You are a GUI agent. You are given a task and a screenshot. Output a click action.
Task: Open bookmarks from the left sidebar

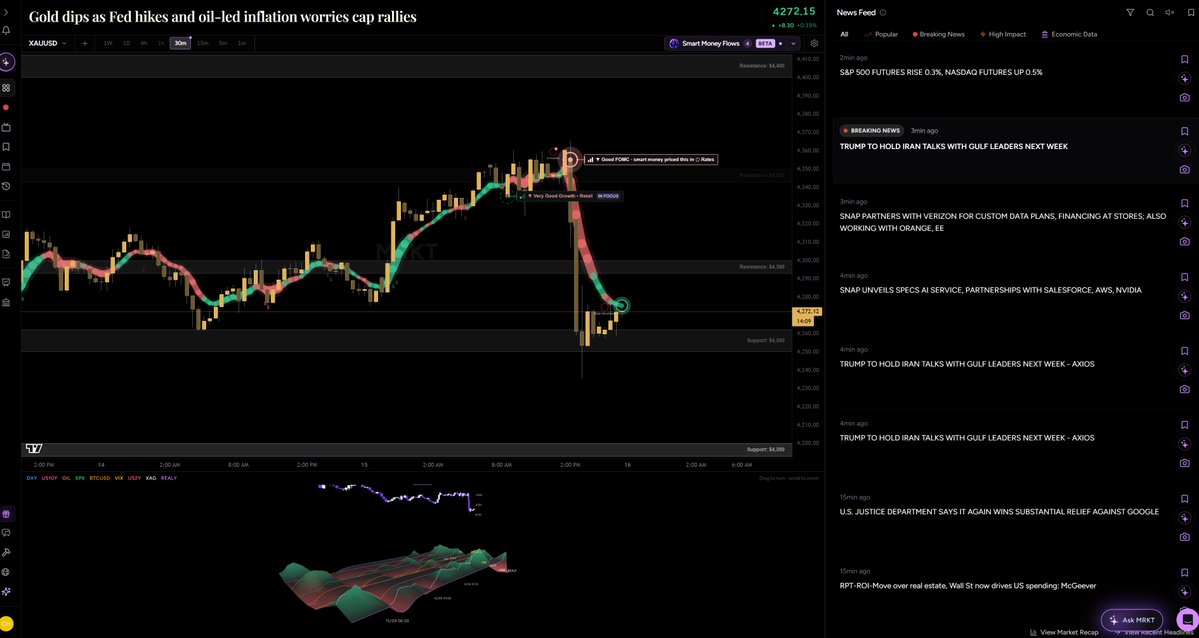(6, 147)
